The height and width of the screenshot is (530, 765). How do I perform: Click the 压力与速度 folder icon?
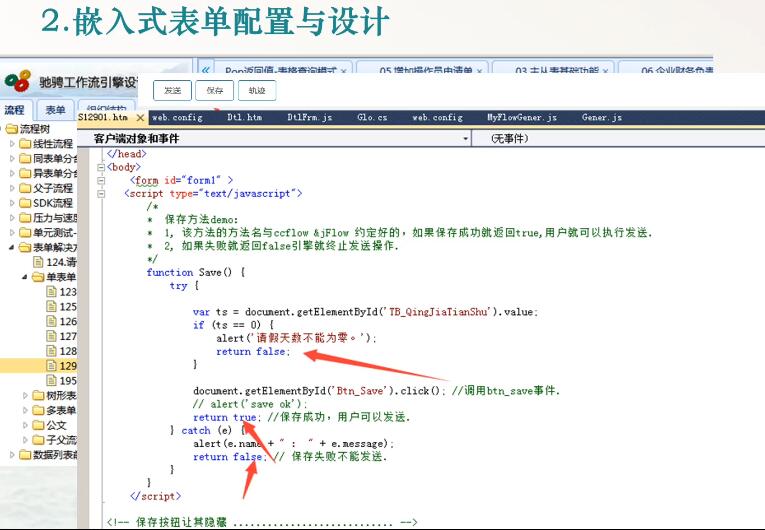[x=25, y=218]
